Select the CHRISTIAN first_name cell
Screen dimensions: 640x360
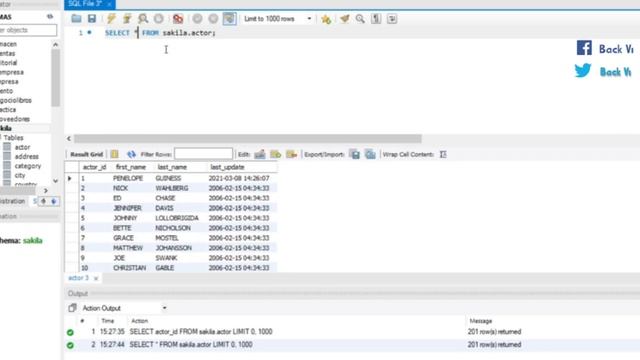129,268
